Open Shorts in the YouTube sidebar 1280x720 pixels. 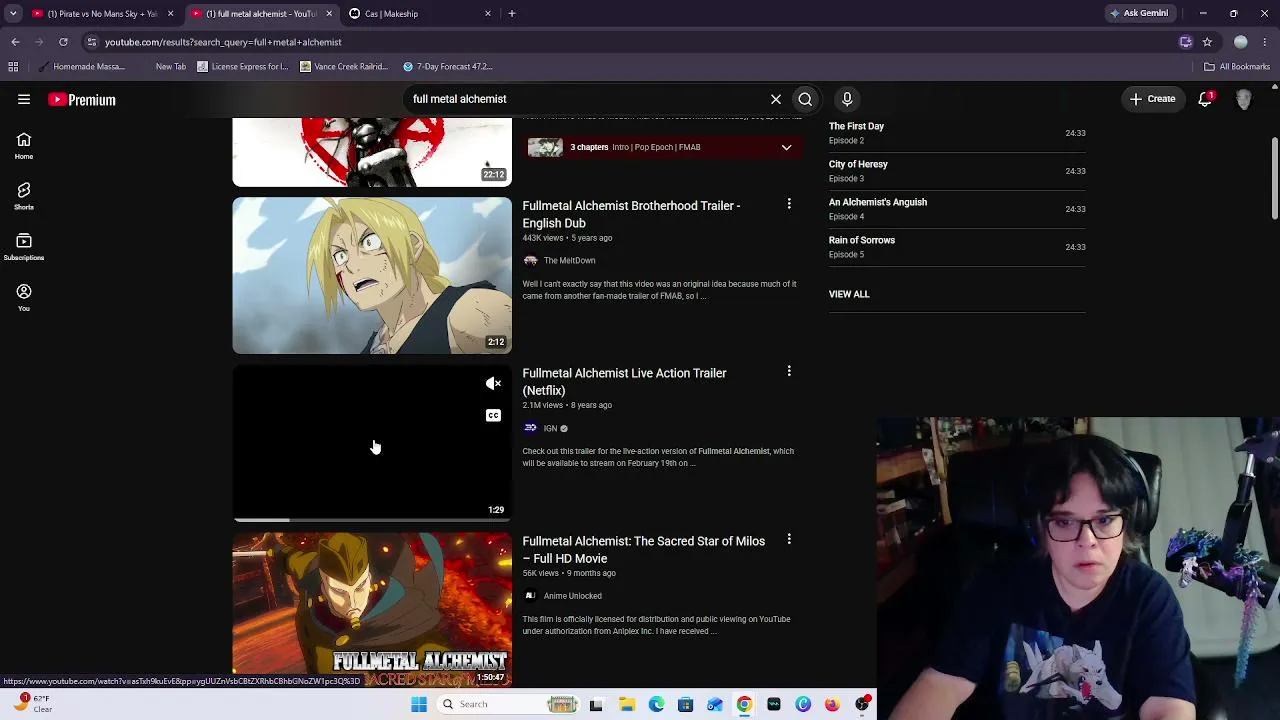24,196
